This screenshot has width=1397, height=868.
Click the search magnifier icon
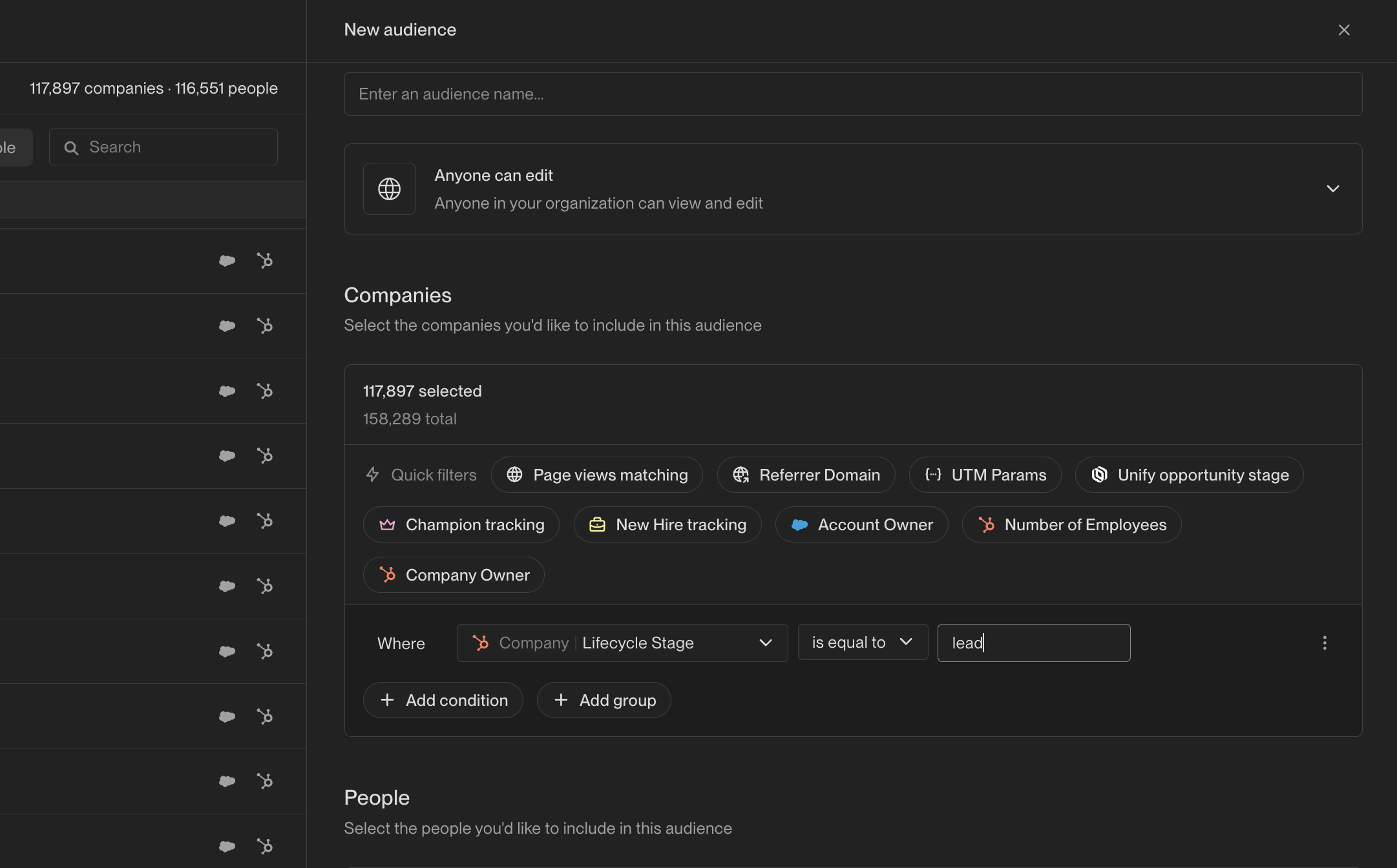(x=72, y=147)
